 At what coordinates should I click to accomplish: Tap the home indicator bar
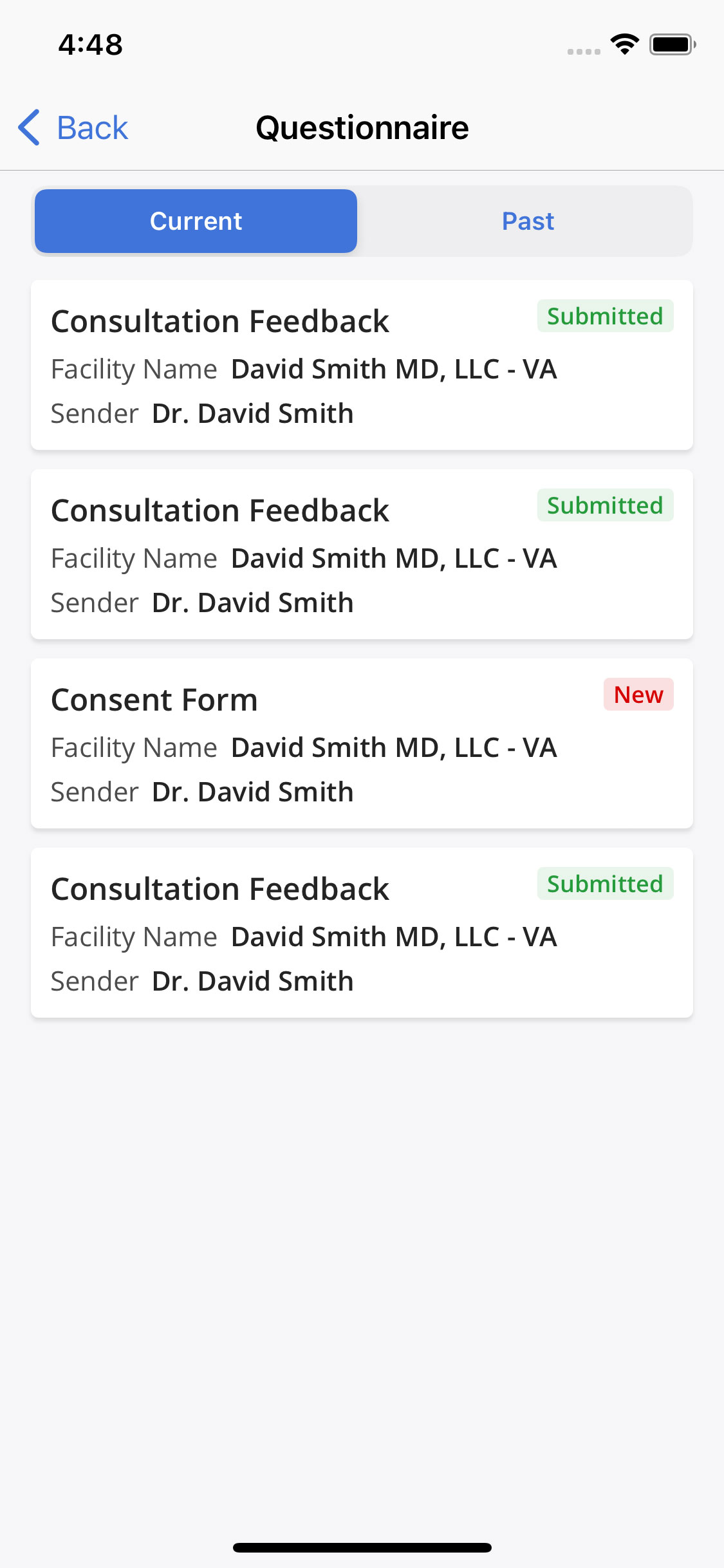tap(362, 1547)
